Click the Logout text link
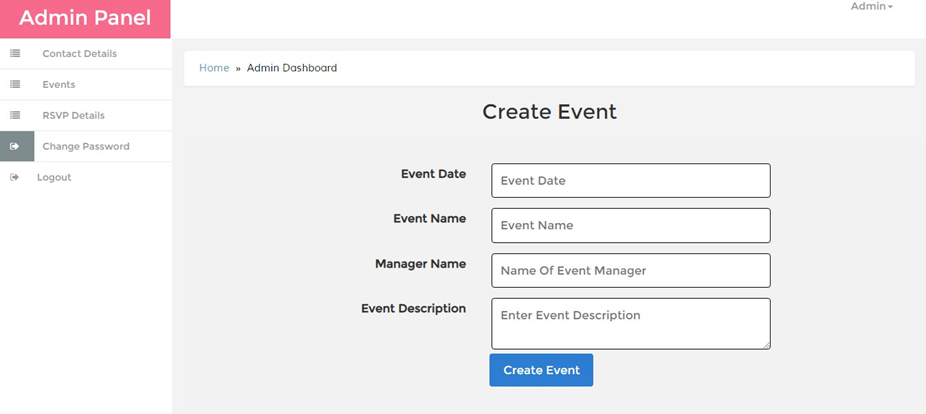This screenshot has height=414, width=926. (54, 177)
